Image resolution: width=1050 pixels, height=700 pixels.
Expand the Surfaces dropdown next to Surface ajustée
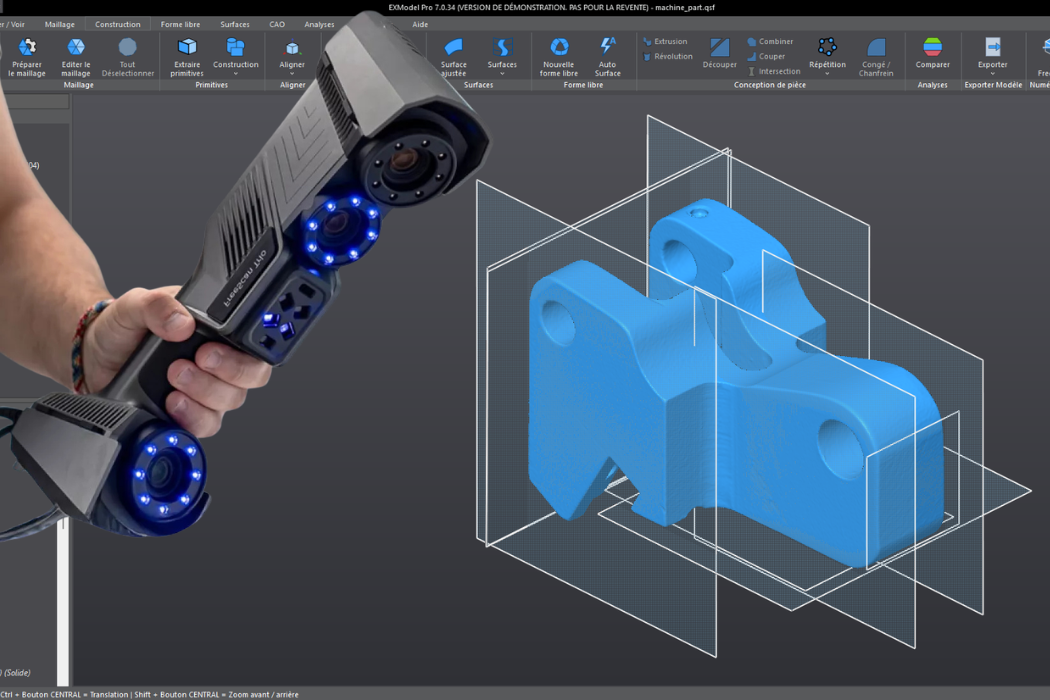[x=502, y=74]
